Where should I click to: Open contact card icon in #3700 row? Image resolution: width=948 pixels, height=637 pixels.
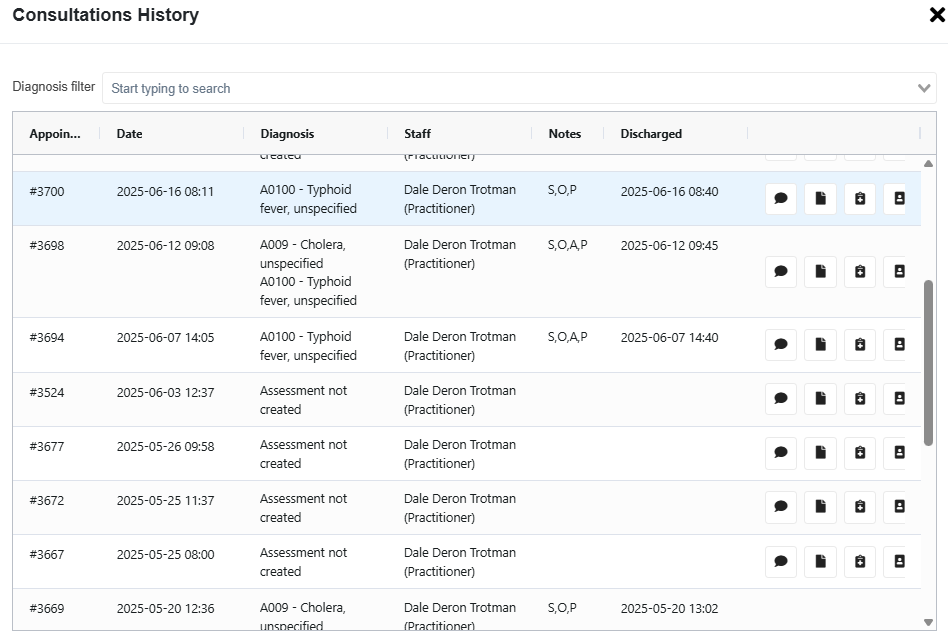(898, 199)
